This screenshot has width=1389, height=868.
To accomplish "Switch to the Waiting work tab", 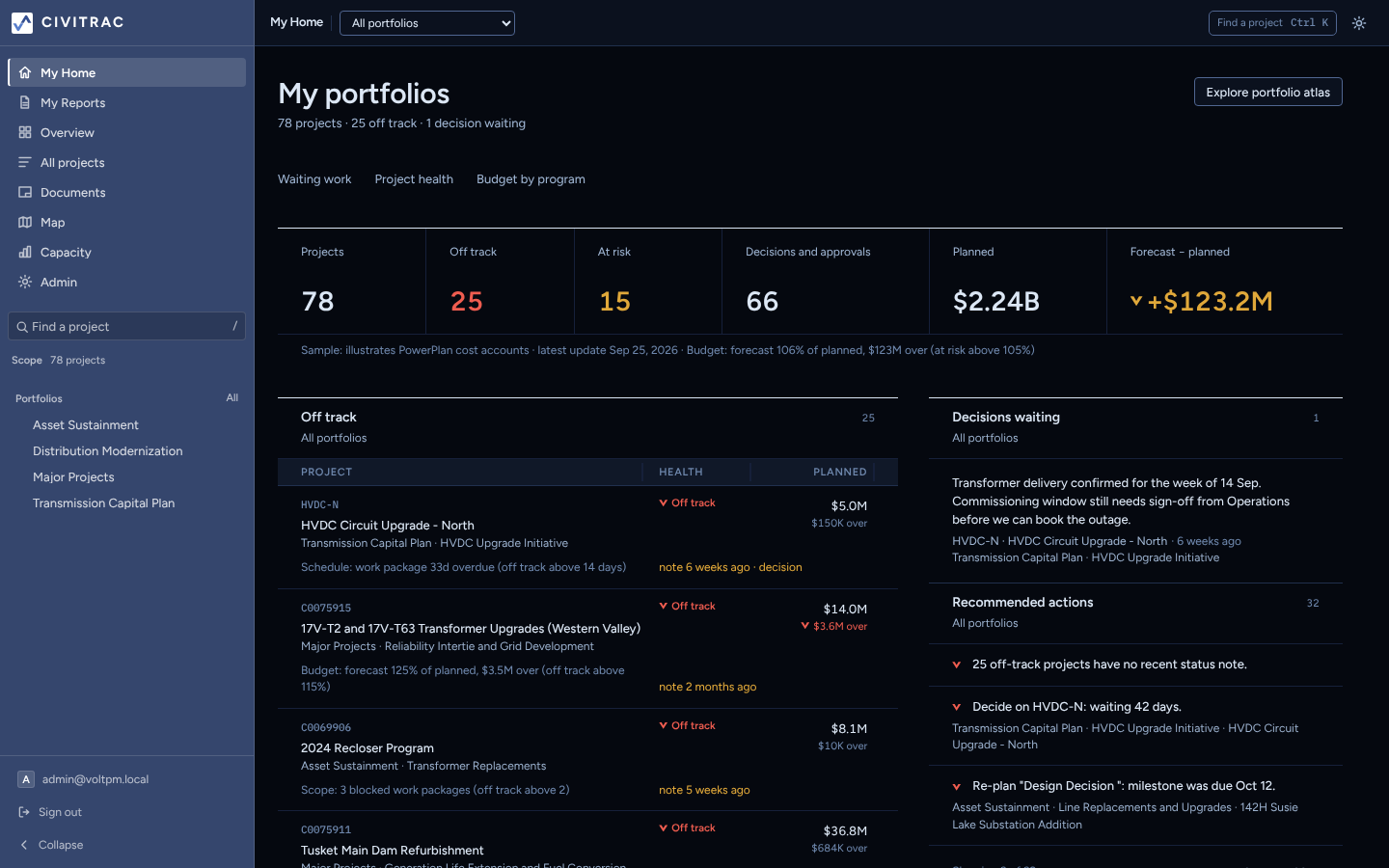I will coord(314,179).
